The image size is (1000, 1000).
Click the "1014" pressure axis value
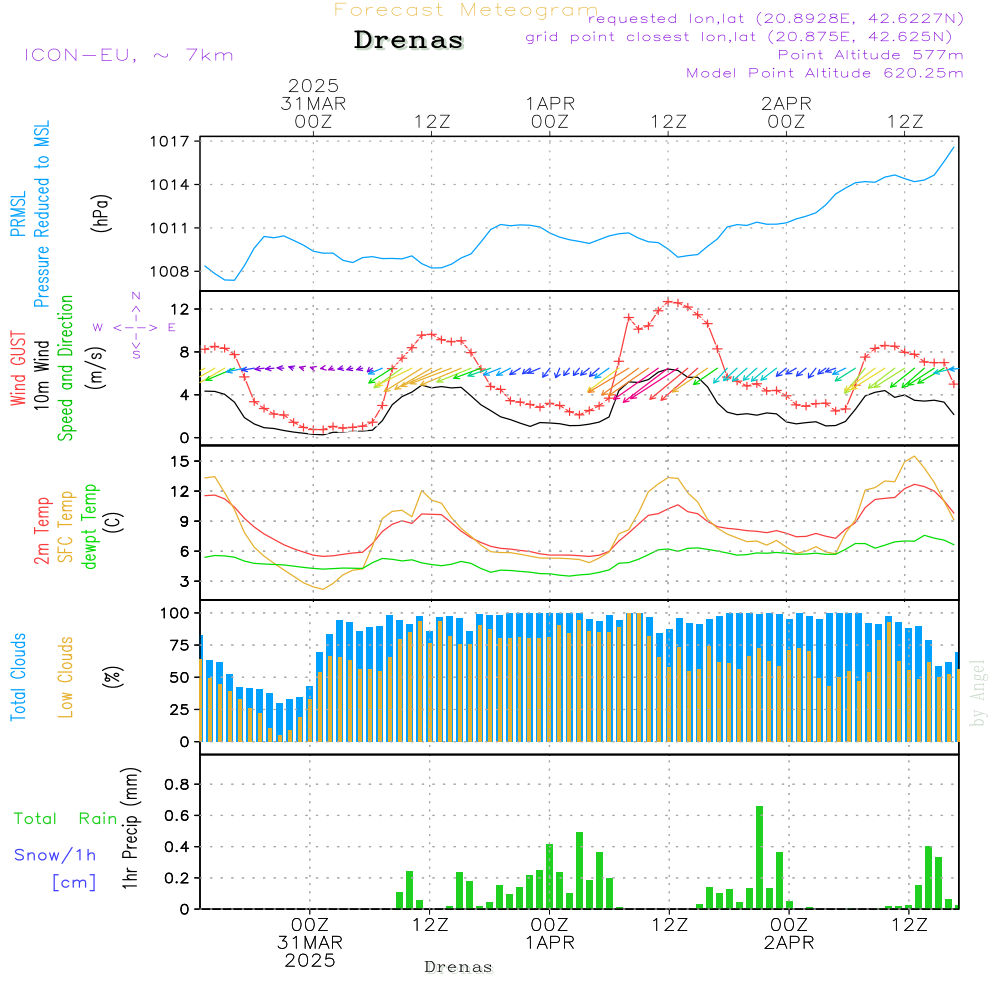pos(170,185)
